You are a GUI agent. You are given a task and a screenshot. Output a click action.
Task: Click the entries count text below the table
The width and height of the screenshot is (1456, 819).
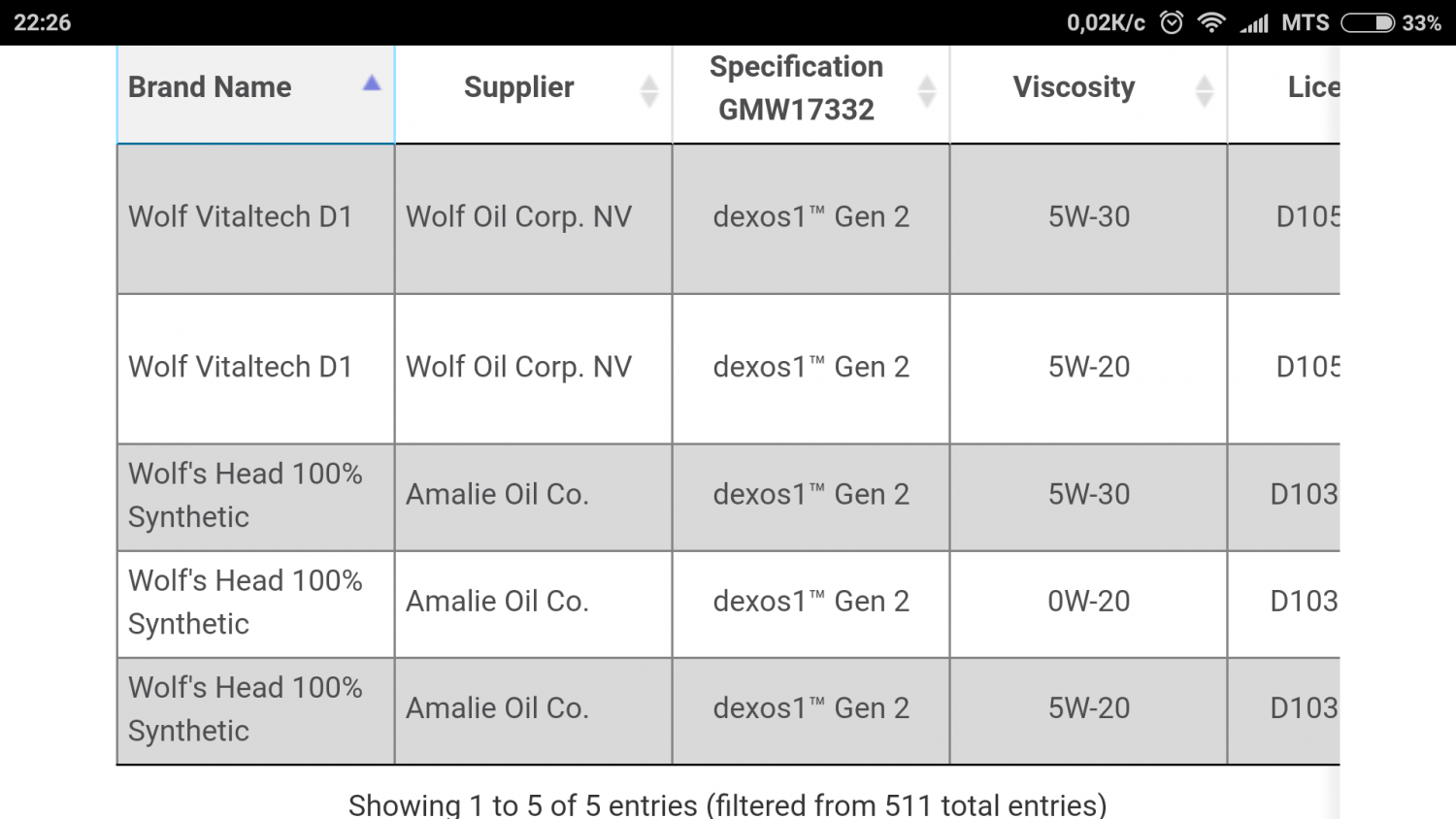pyautogui.click(x=728, y=804)
